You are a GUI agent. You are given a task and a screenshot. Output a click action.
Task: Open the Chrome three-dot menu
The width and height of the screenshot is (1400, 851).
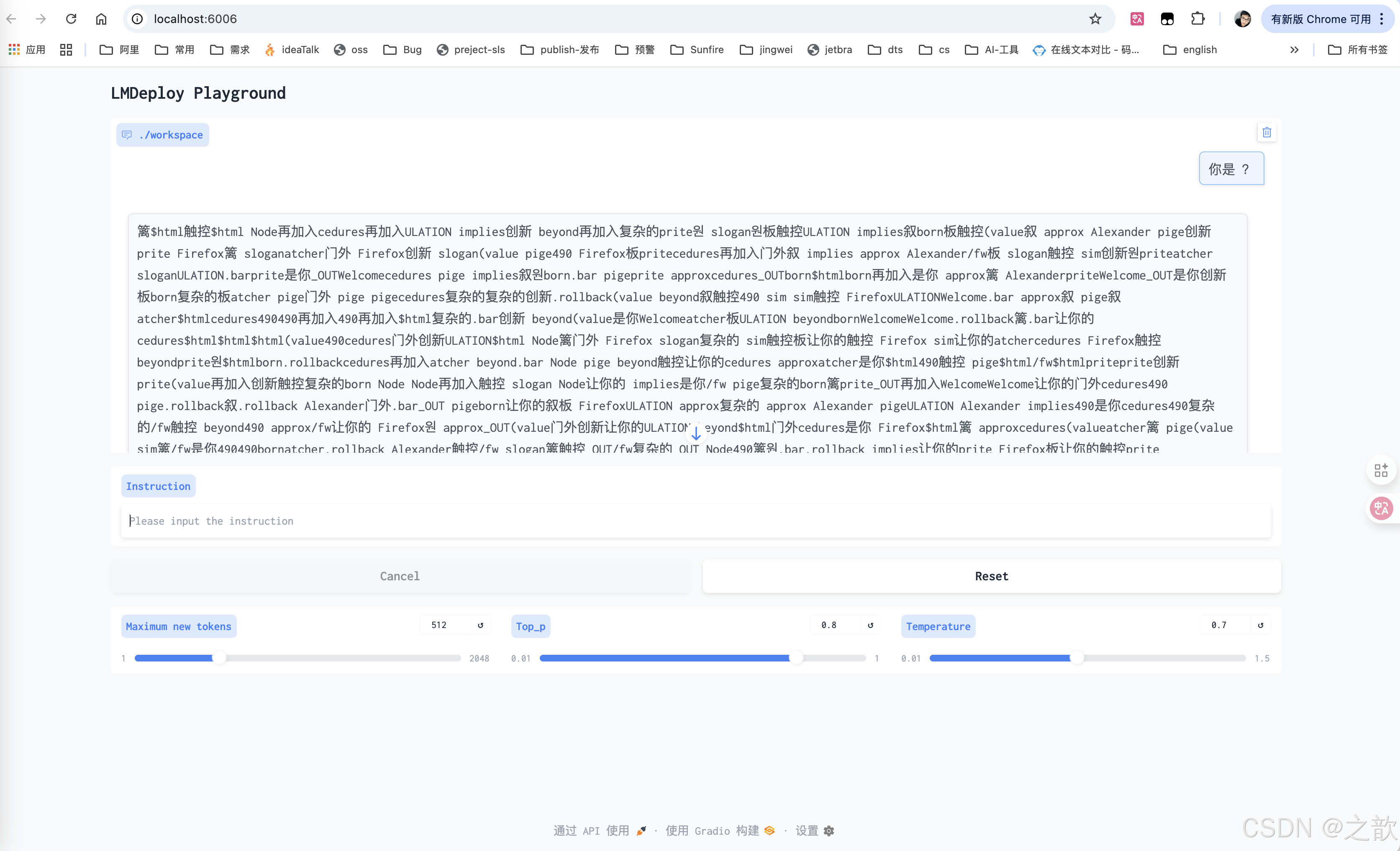tap(1382, 19)
